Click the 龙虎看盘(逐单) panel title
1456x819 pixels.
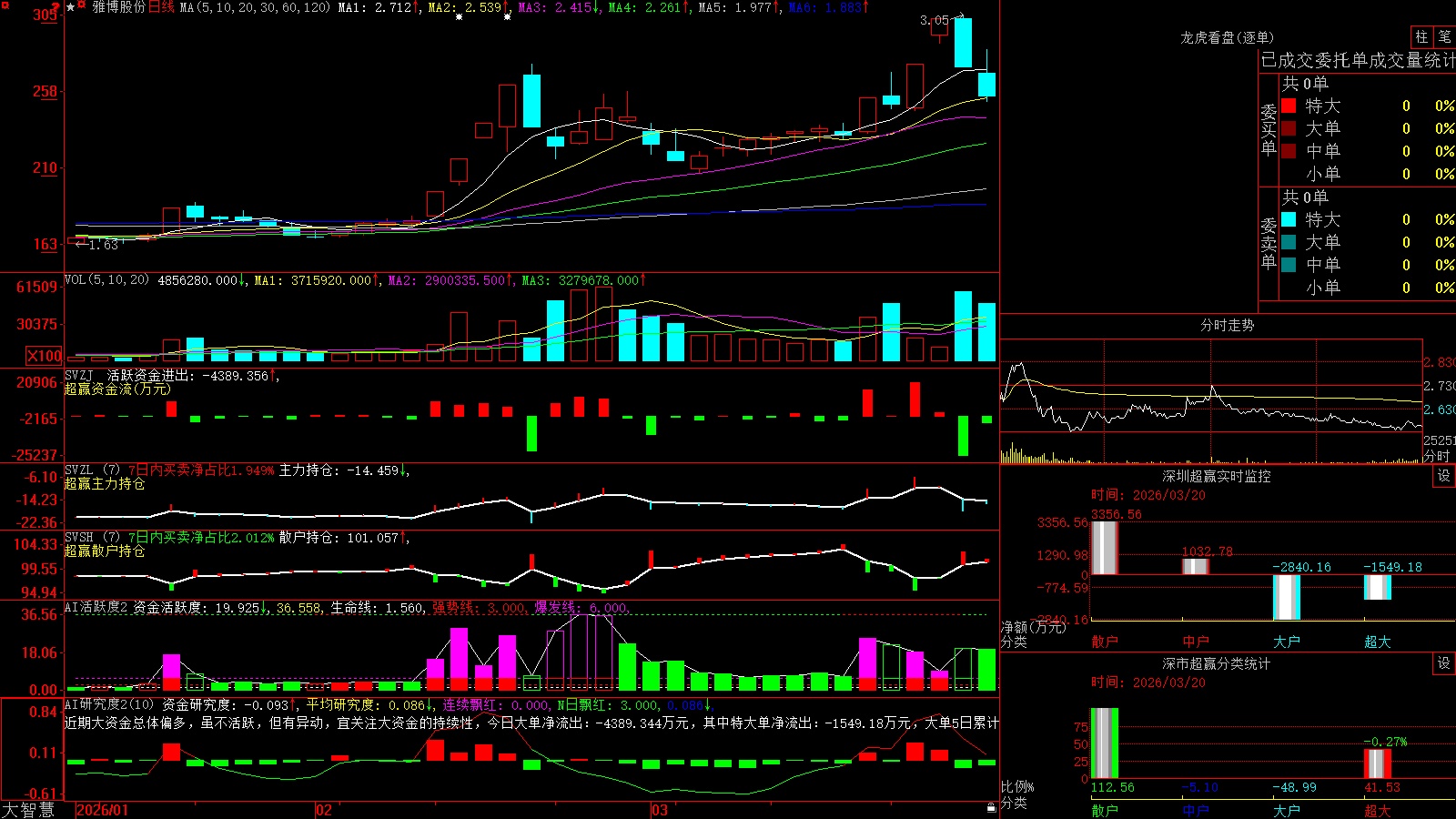click(x=1227, y=37)
